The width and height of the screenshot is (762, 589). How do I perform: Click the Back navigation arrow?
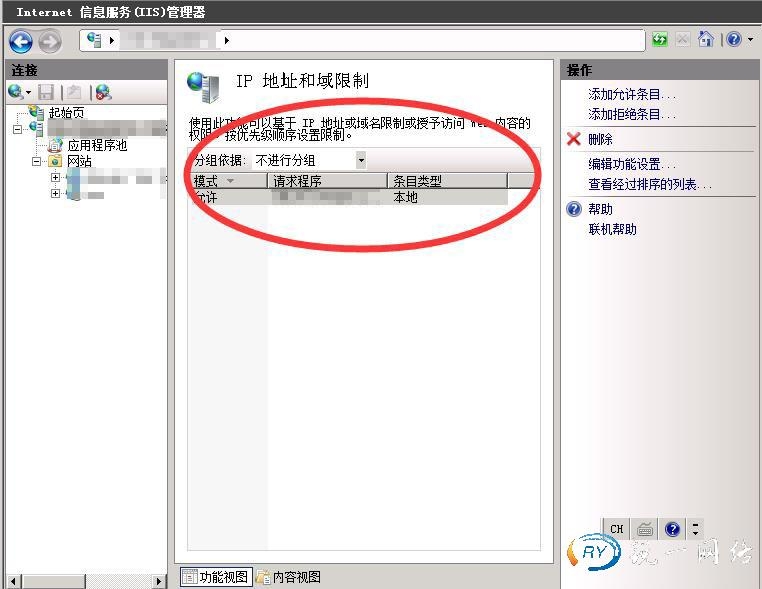[x=21, y=41]
